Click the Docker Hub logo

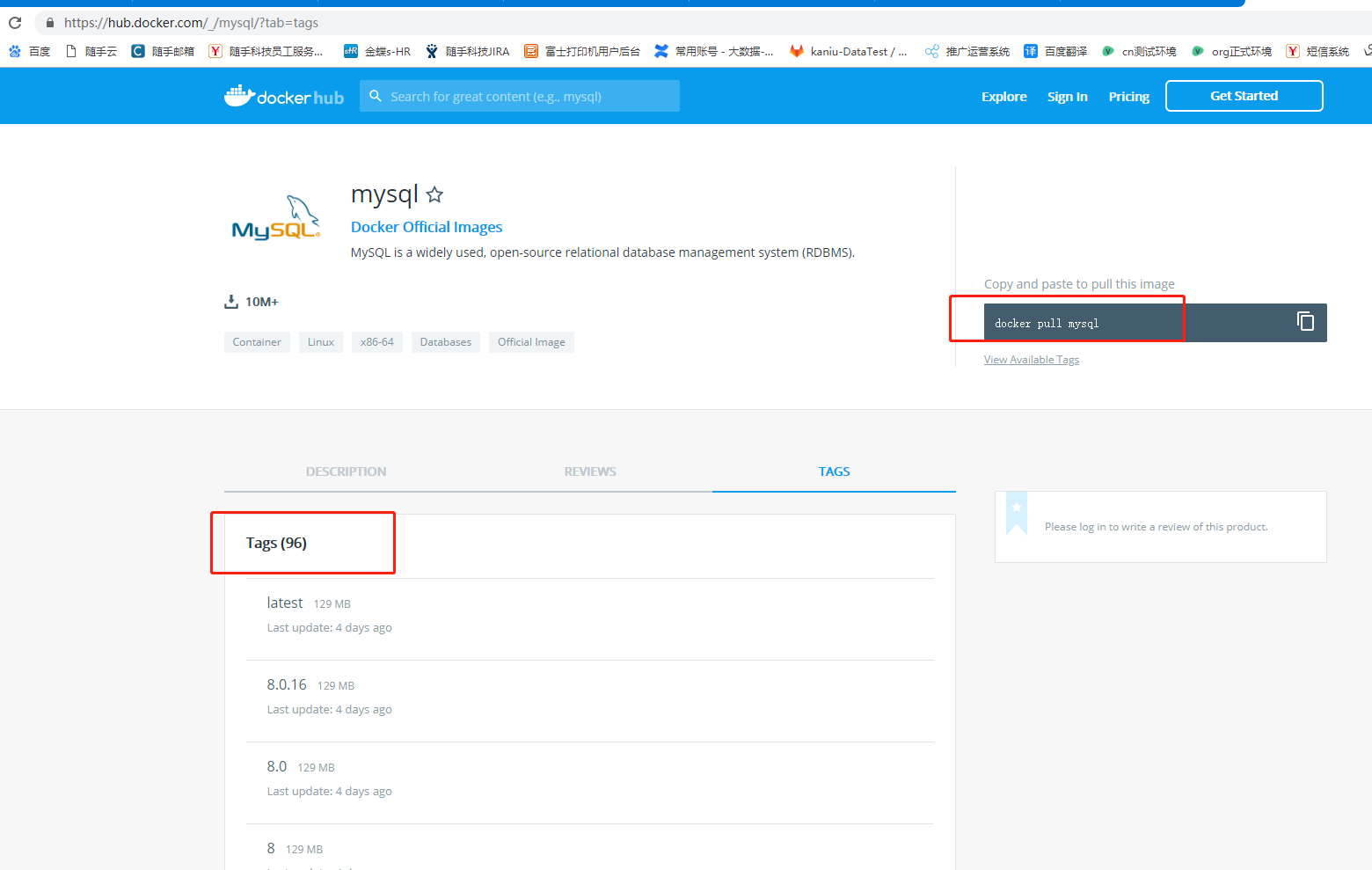point(283,96)
